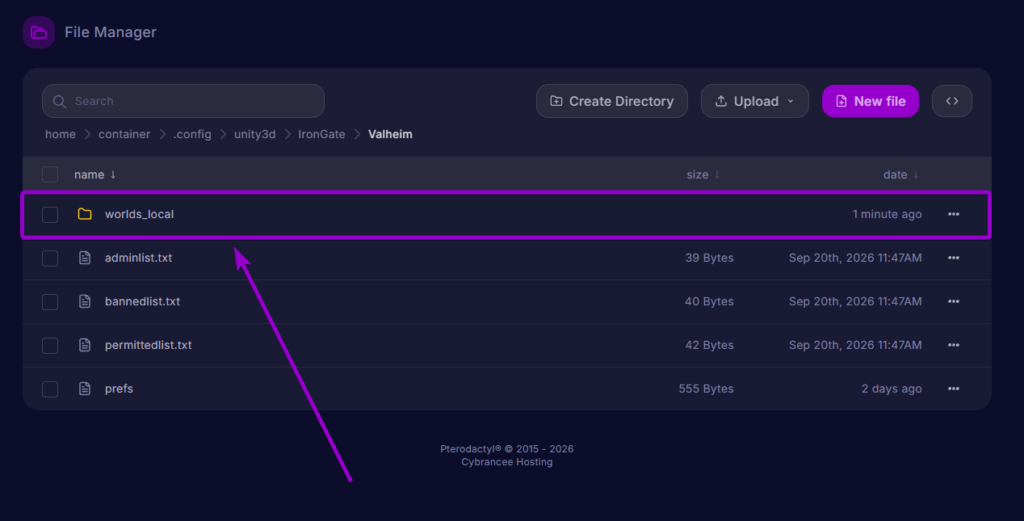Click the bannedlist.txt file icon
1024x521 pixels.
(x=84, y=302)
